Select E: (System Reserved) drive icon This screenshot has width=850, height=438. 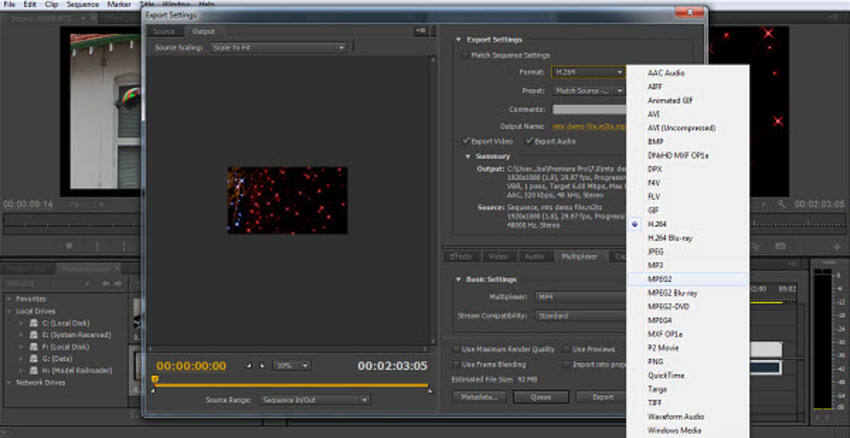point(33,335)
